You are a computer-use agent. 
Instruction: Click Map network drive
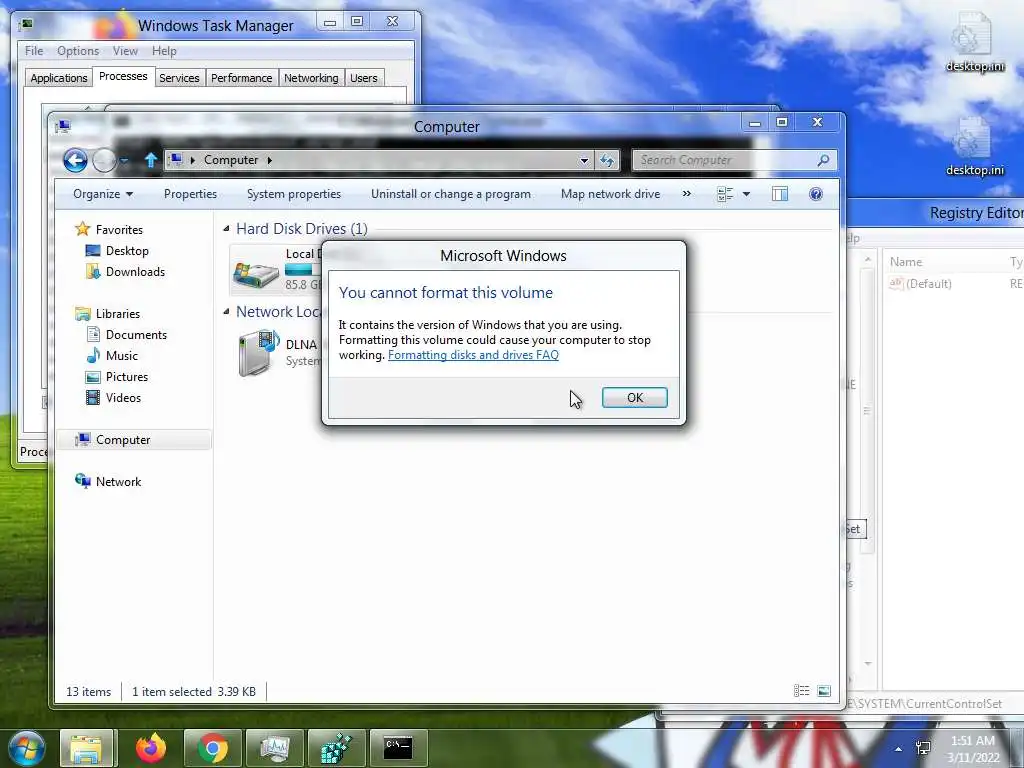click(610, 194)
